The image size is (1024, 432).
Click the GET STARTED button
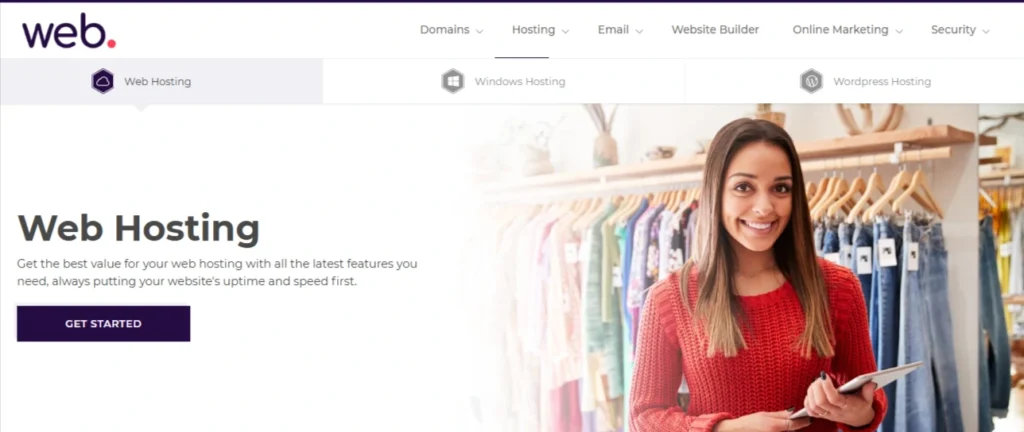(x=103, y=324)
